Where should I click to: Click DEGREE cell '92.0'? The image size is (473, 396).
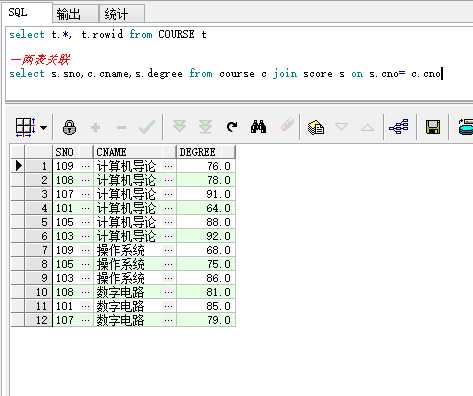pos(206,236)
